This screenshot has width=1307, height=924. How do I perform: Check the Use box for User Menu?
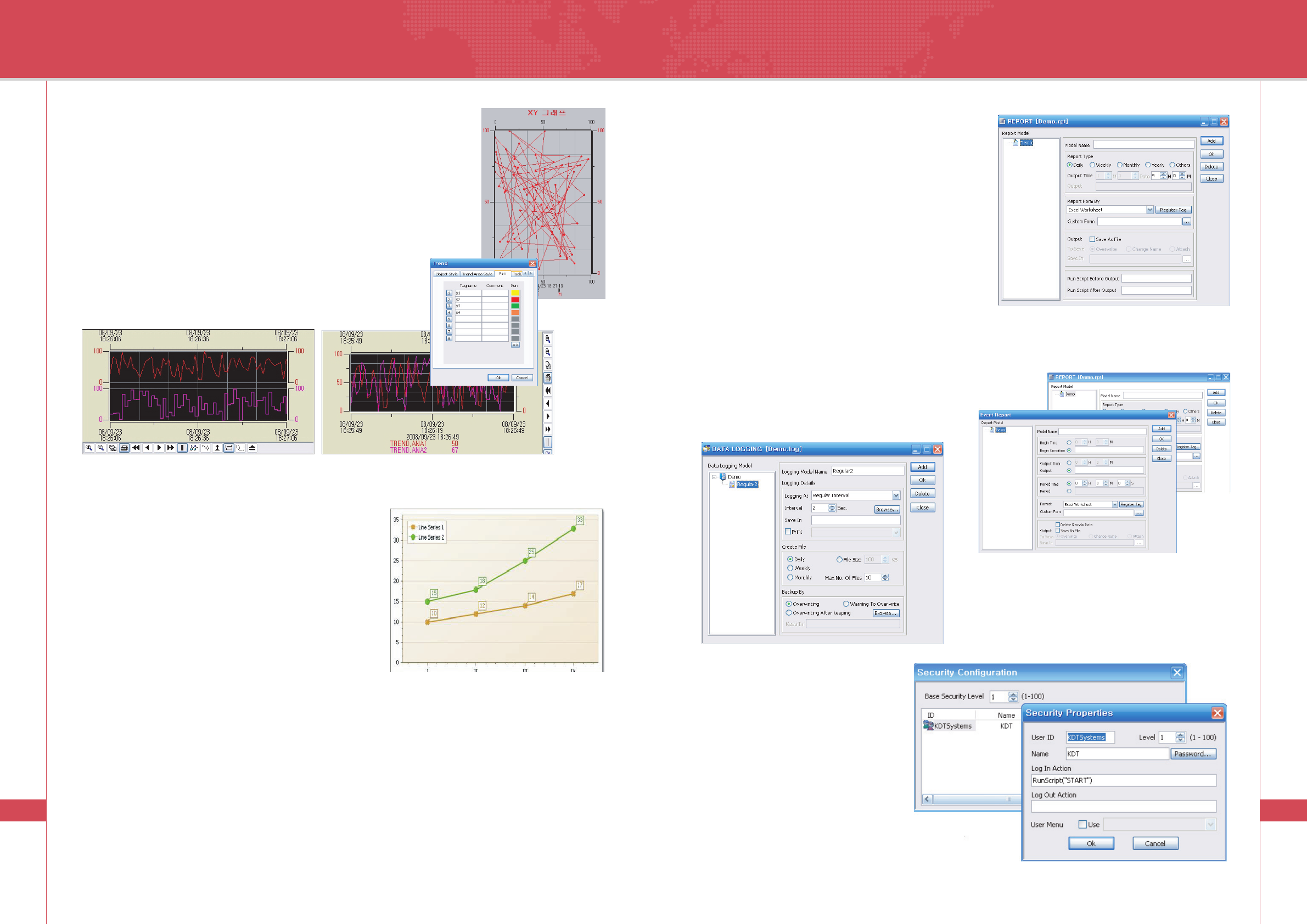point(1082,824)
